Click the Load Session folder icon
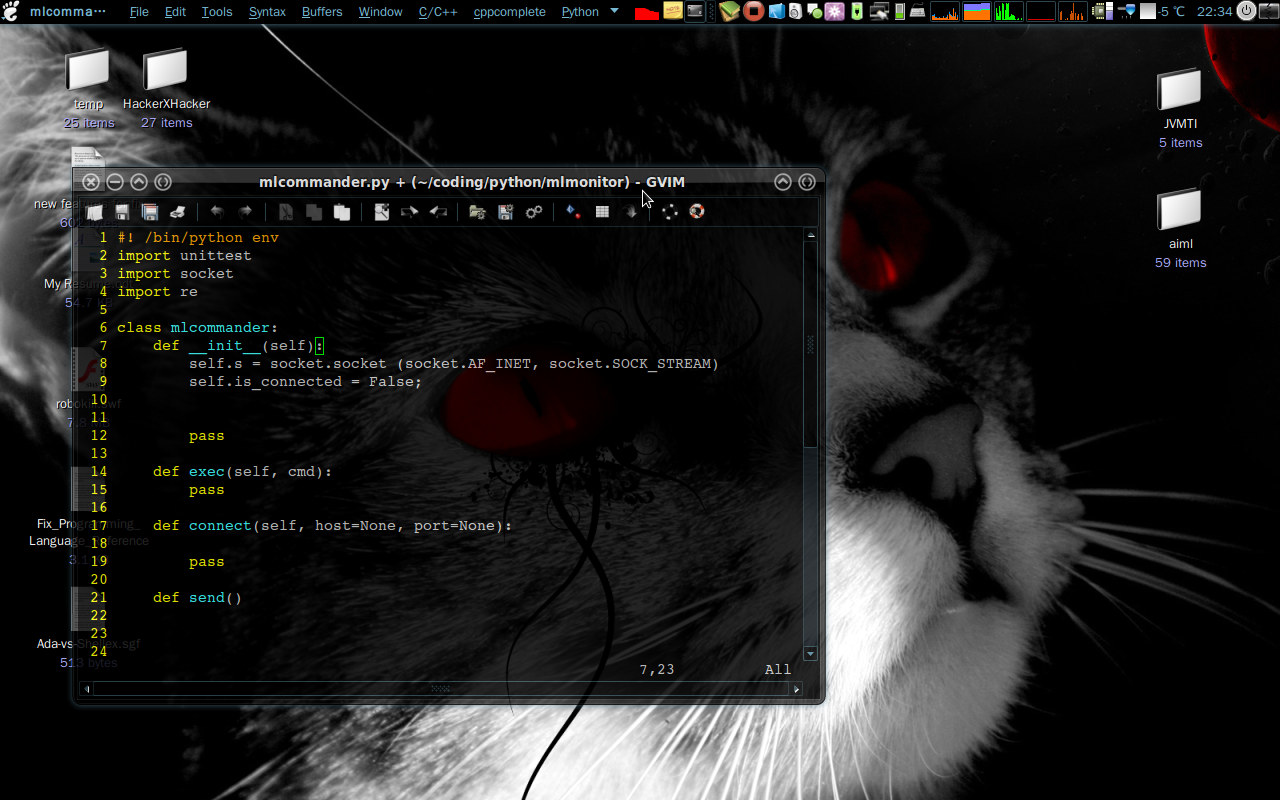The width and height of the screenshot is (1280, 800). click(477, 212)
